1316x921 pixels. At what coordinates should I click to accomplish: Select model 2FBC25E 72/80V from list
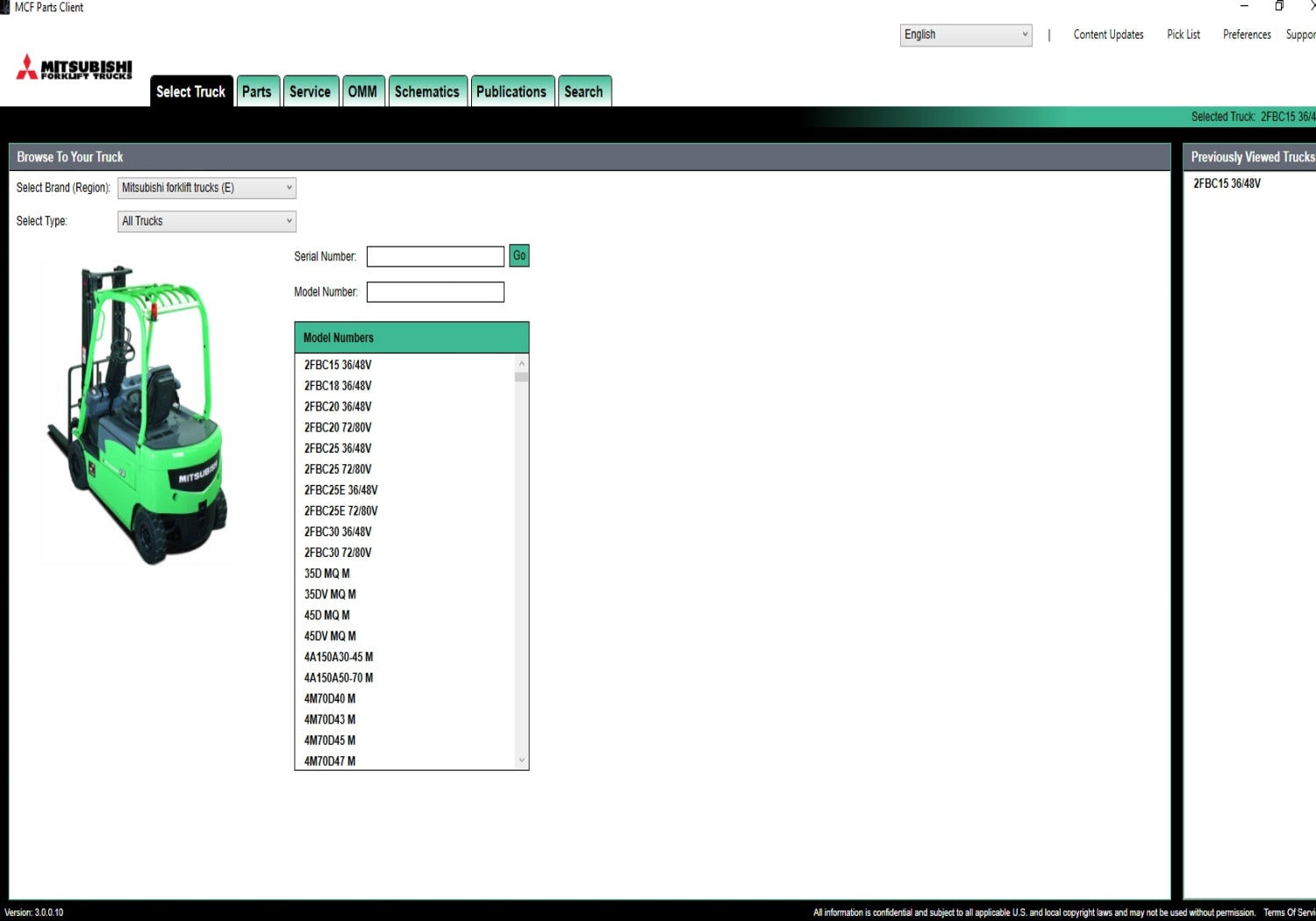point(341,511)
